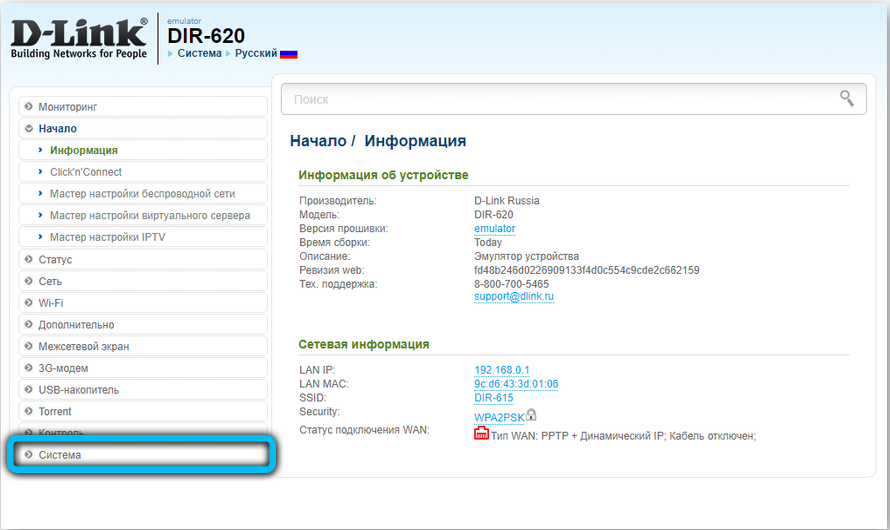Click the emulator firmware version link
Screen dimensions: 890x530
pyautogui.click(x=495, y=229)
